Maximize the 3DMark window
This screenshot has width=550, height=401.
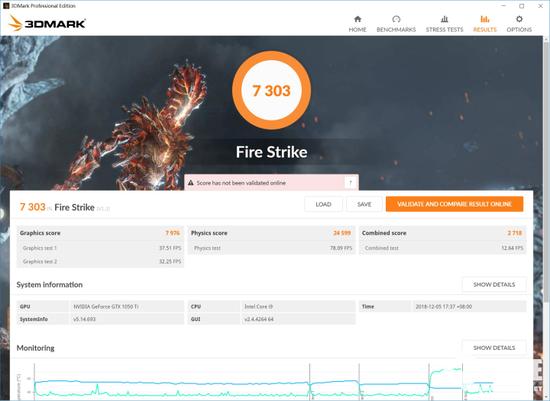(522, 6)
